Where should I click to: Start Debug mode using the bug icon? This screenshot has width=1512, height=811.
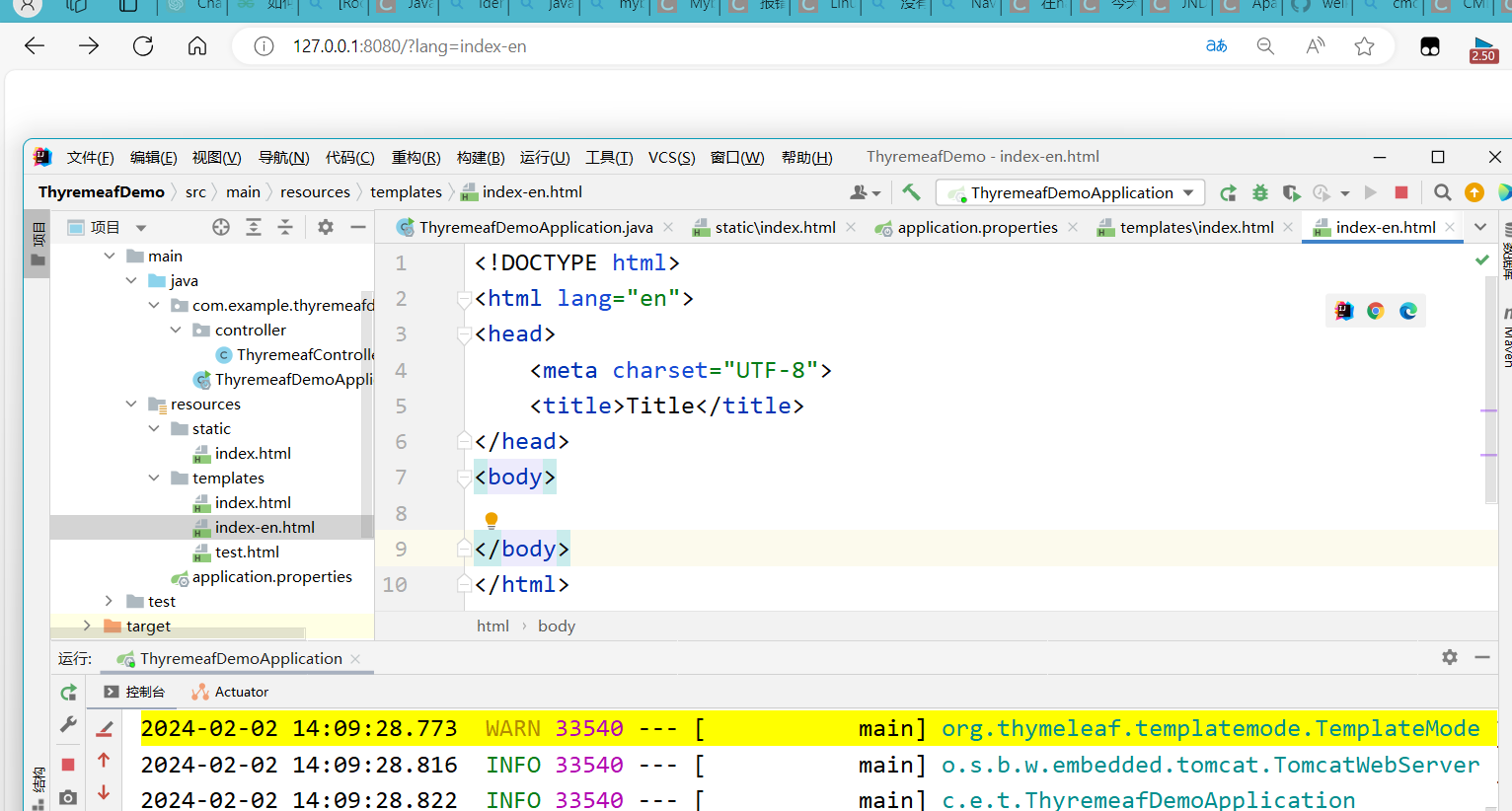1259,192
